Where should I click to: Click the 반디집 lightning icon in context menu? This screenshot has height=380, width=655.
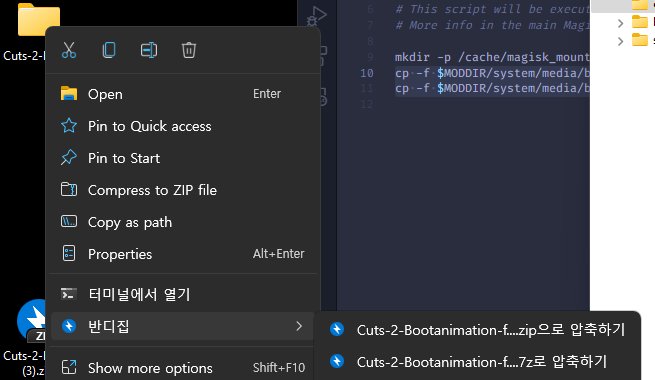[69, 326]
